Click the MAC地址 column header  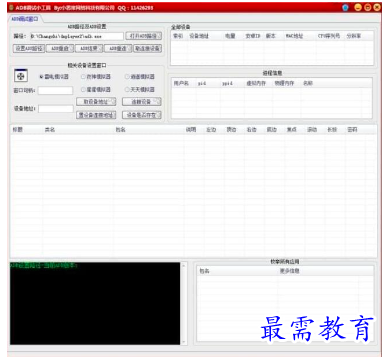tap(294, 36)
